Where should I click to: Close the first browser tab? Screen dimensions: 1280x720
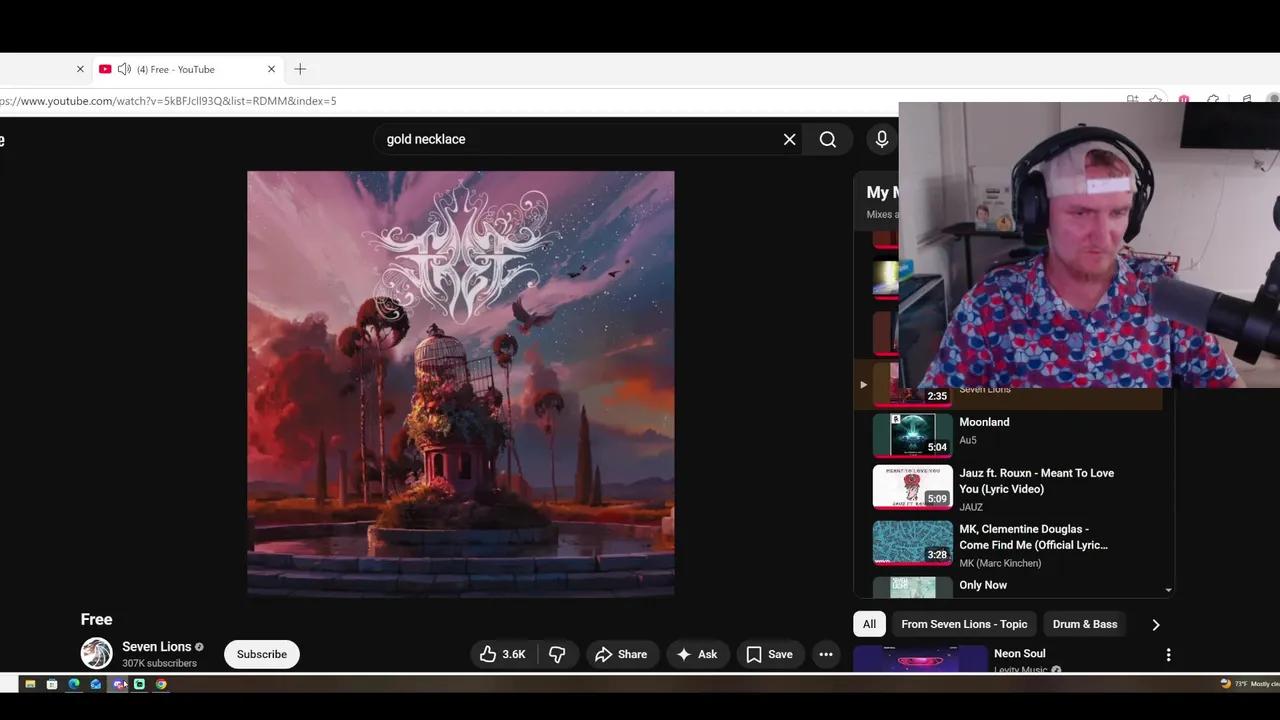(x=80, y=69)
